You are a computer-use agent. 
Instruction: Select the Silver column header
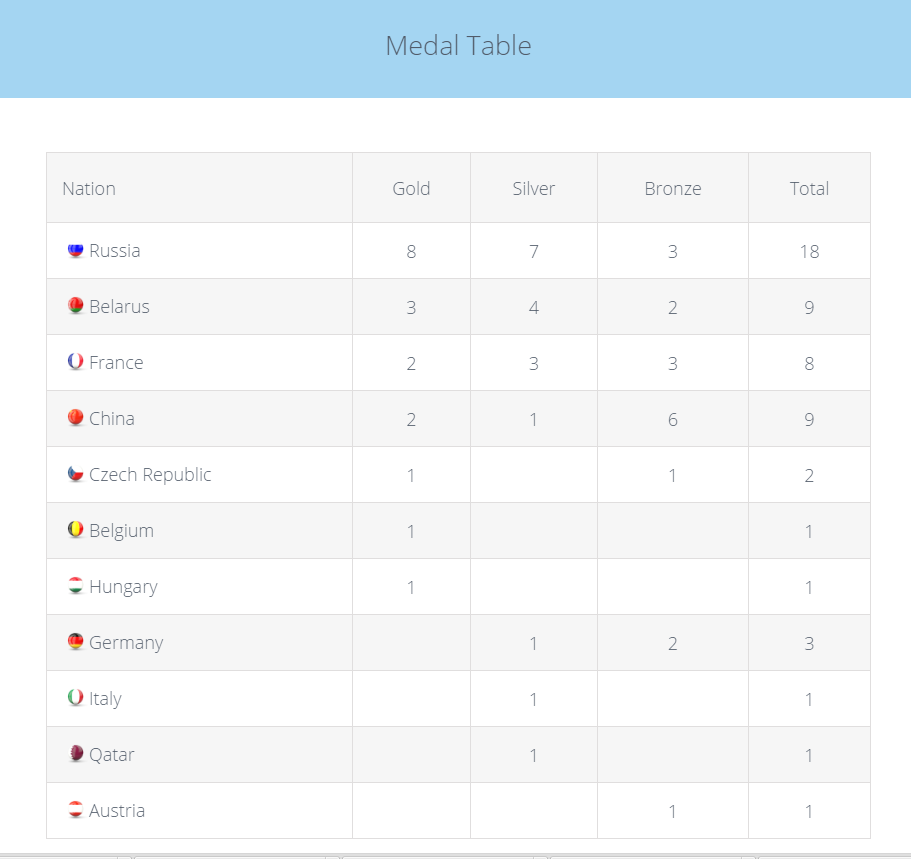(534, 188)
